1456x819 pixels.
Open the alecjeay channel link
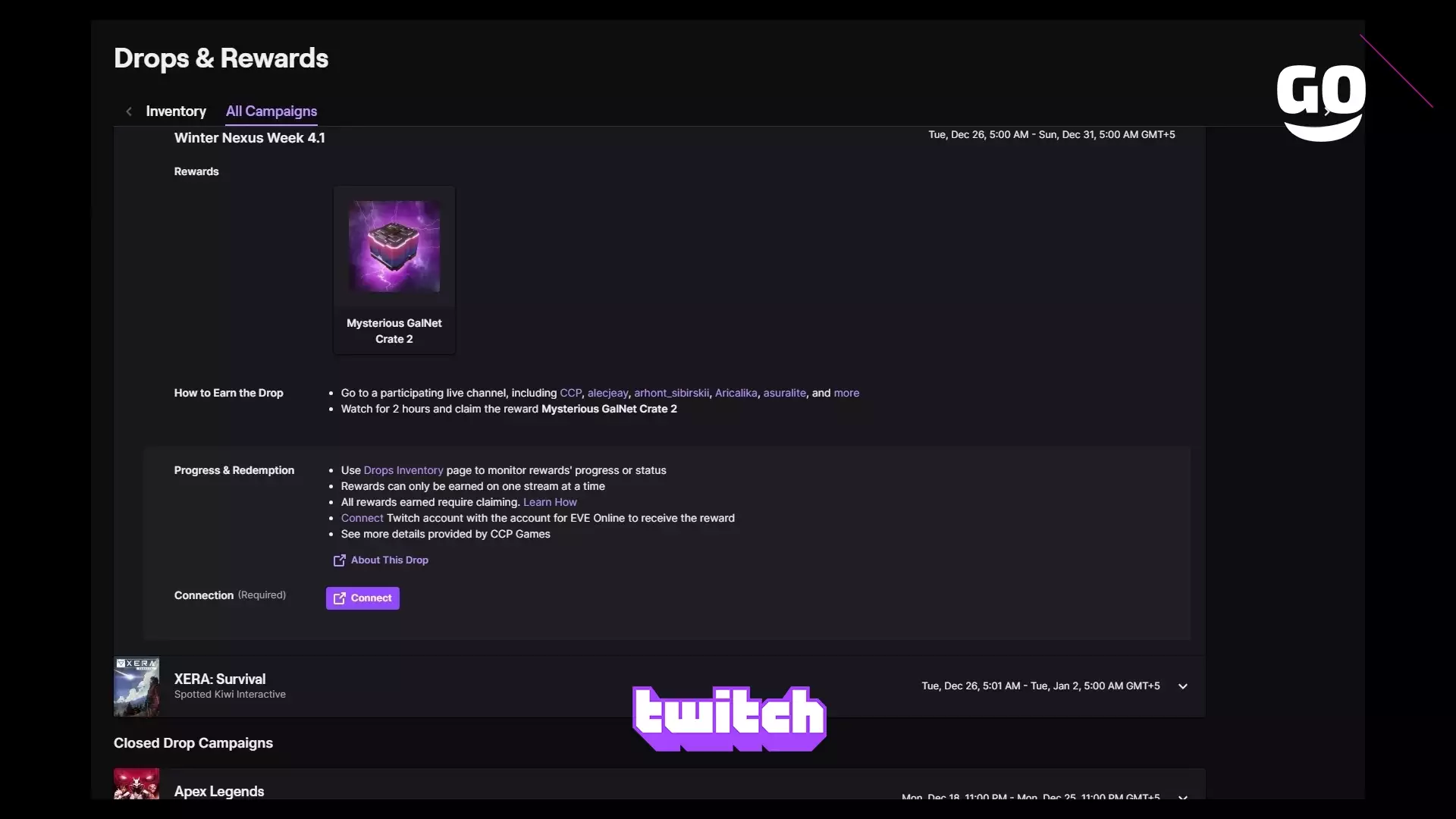tap(607, 393)
